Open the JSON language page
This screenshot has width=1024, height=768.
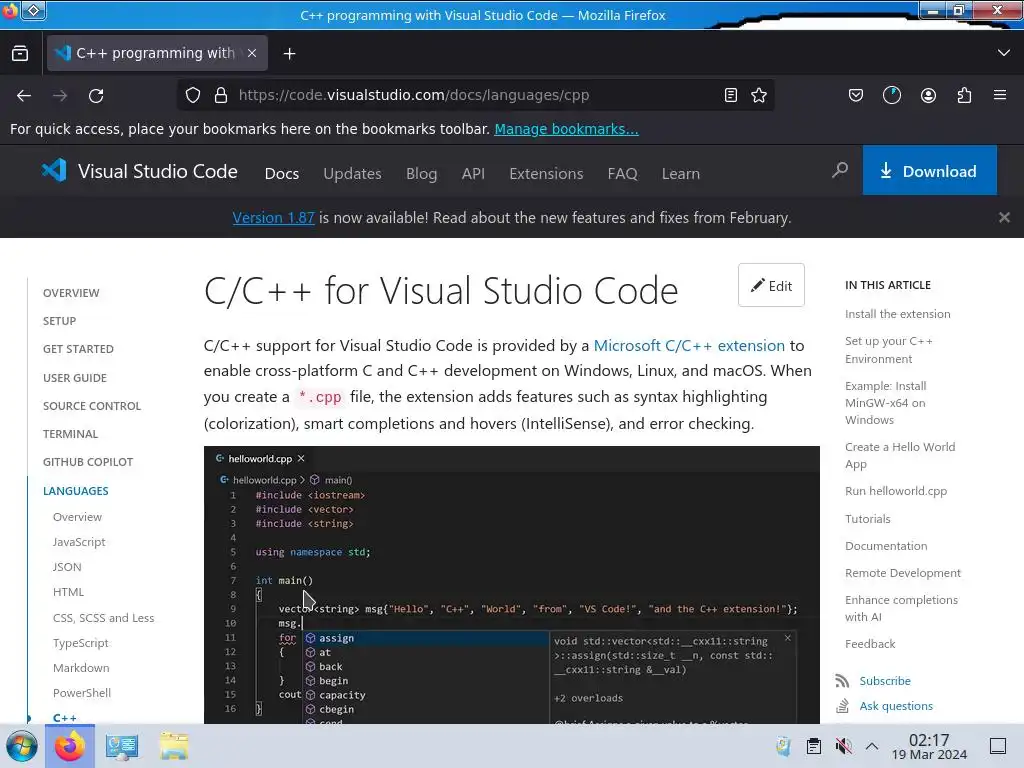pyautogui.click(x=67, y=567)
